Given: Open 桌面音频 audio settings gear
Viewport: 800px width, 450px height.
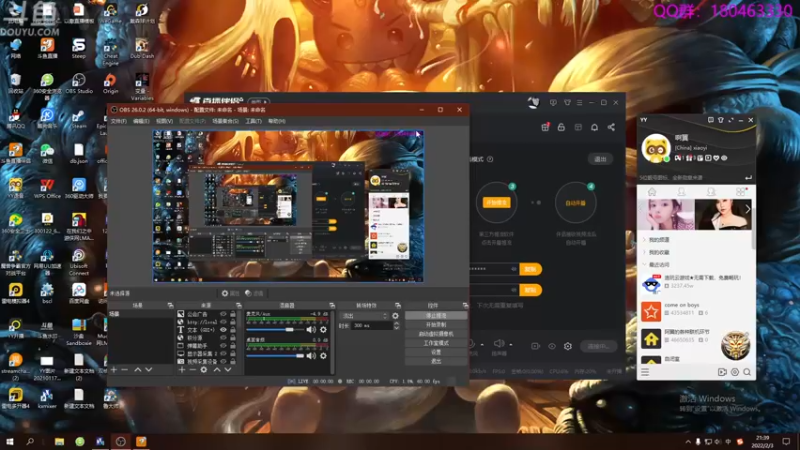Looking at the screenshot, I should pyautogui.click(x=323, y=356).
